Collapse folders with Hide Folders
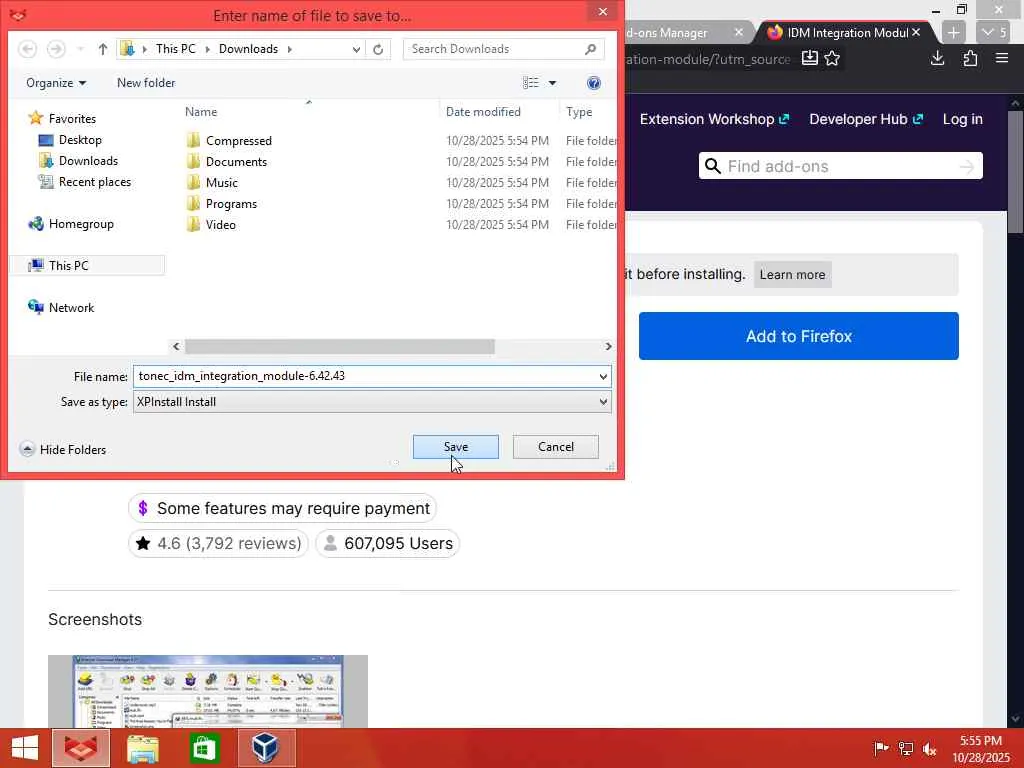The image size is (1024, 768). click(x=63, y=449)
